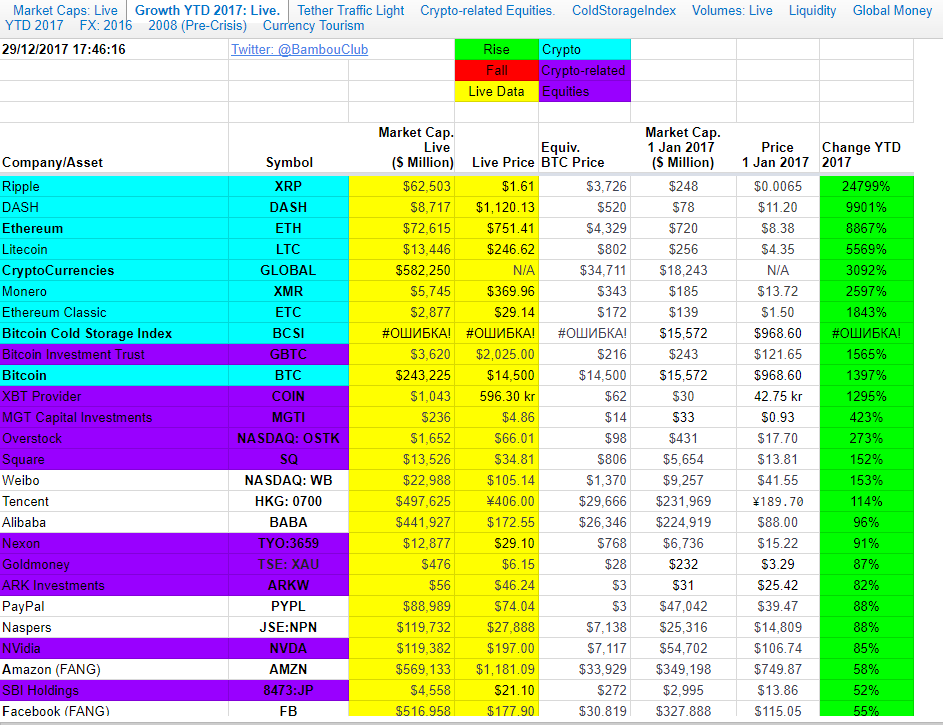Click the green Rise legend cell
943x725 pixels.
pyautogui.click(x=496, y=49)
